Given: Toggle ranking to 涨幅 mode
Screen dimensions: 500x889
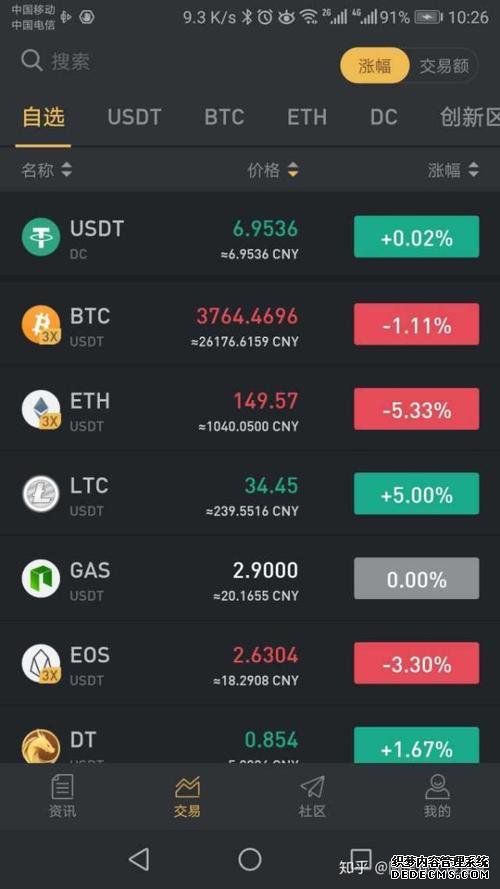Looking at the screenshot, I should (x=375, y=65).
